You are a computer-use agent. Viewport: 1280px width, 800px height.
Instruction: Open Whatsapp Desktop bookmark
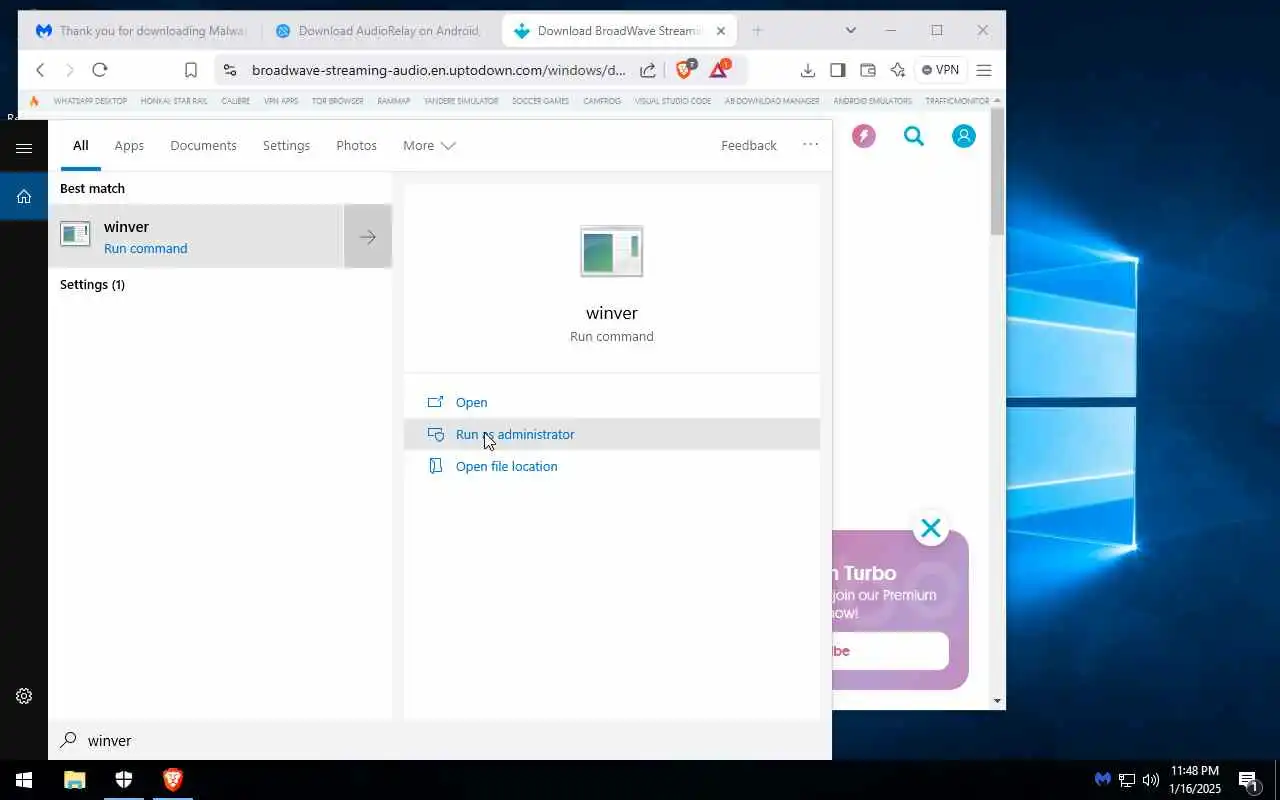pyautogui.click(x=90, y=101)
